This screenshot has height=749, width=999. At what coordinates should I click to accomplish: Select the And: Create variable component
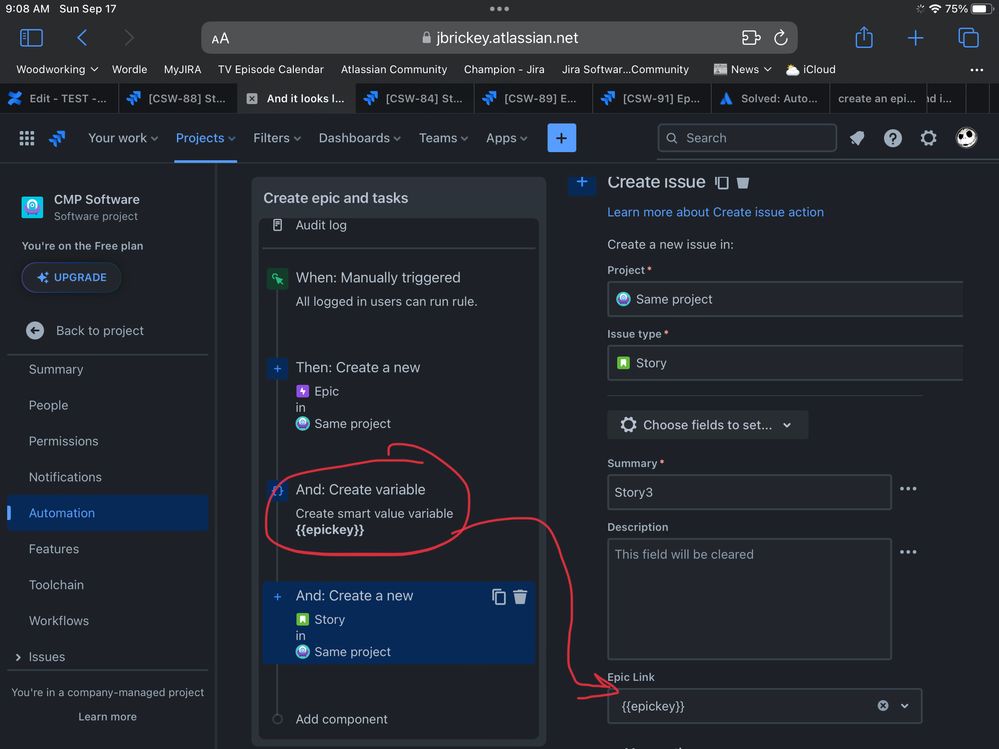(x=399, y=510)
